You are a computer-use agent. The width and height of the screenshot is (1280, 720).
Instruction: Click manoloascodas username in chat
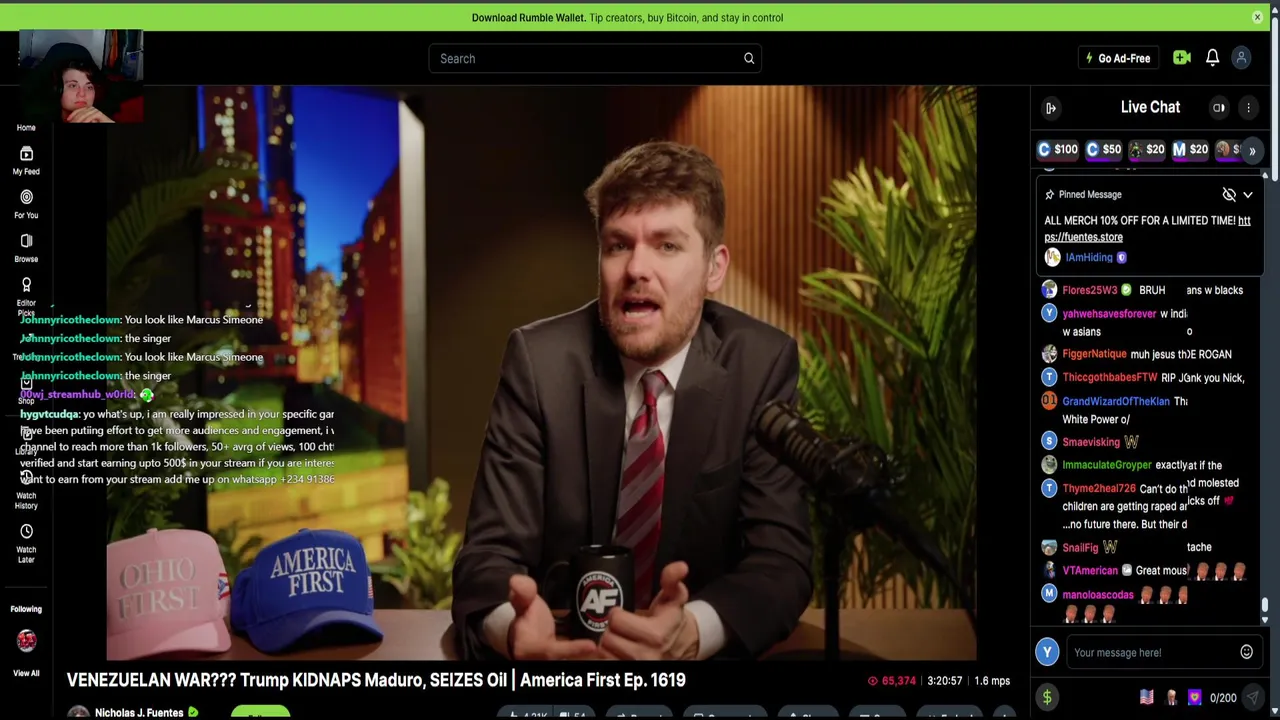coord(1097,595)
